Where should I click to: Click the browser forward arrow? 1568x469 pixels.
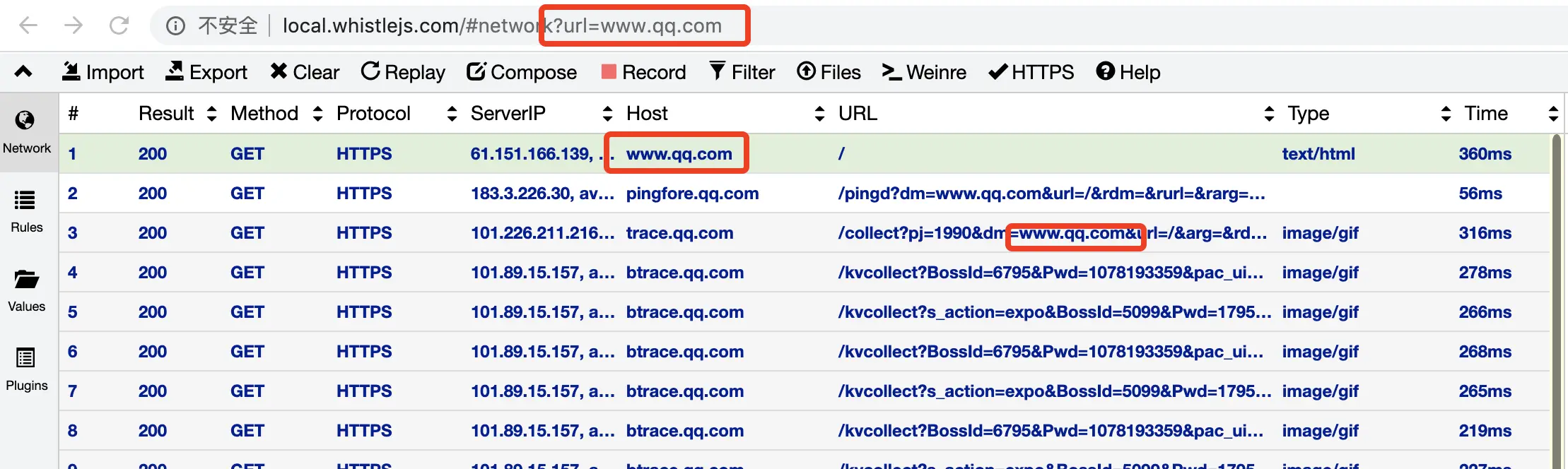[x=74, y=25]
